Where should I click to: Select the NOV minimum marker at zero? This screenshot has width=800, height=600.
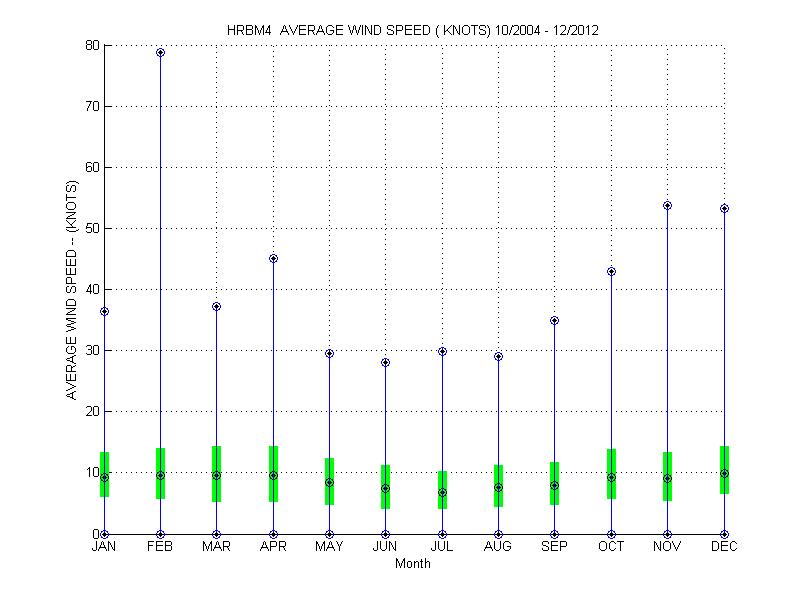click(x=667, y=535)
